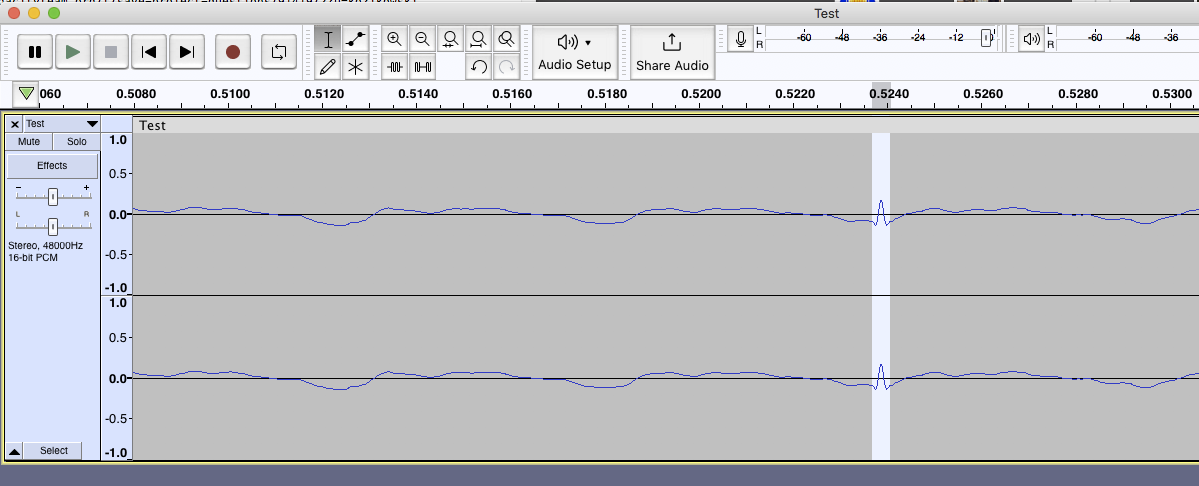Undo the last action

[x=479, y=67]
